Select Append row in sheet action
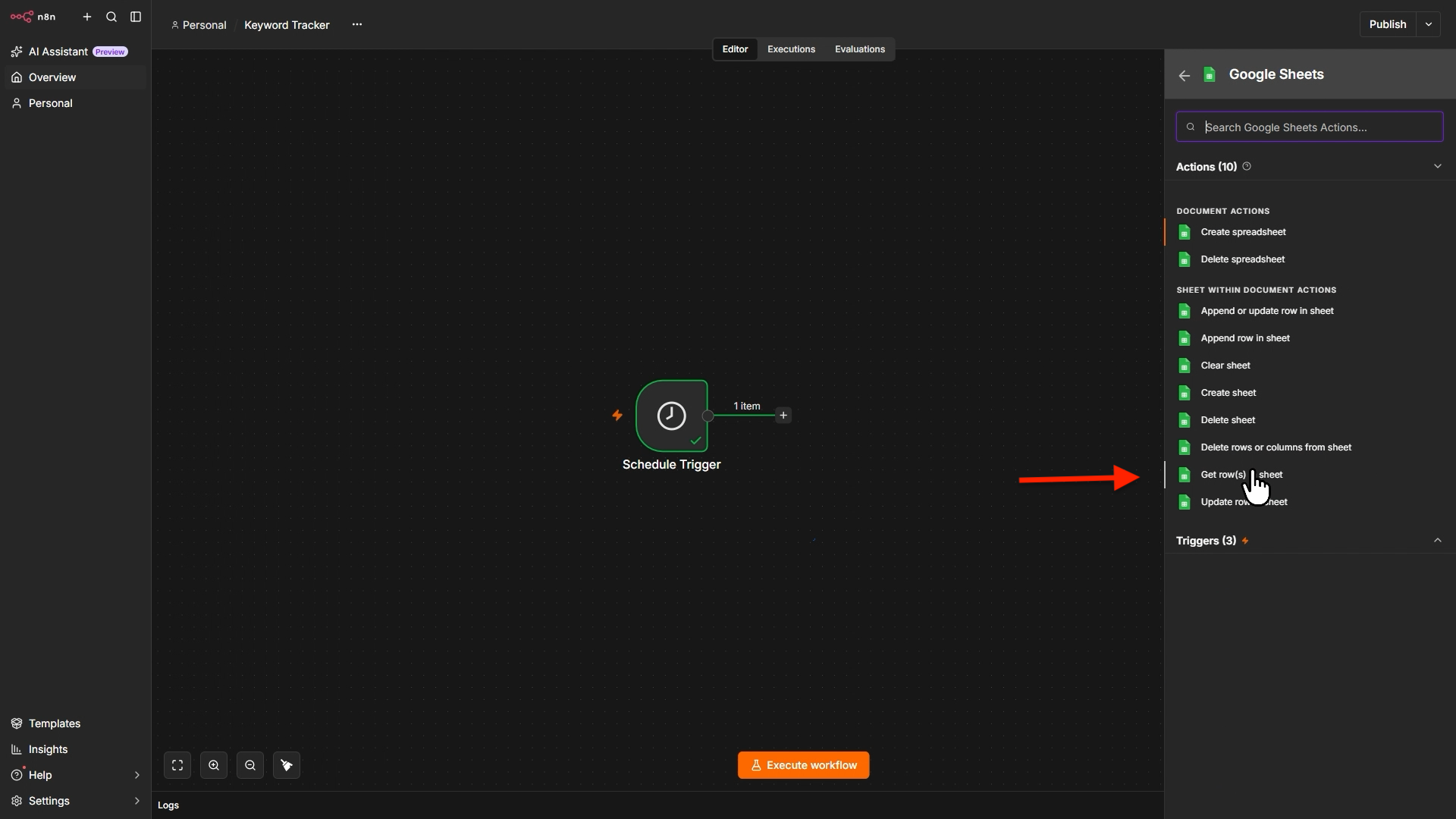The width and height of the screenshot is (1456, 819). click(1310, 338)
